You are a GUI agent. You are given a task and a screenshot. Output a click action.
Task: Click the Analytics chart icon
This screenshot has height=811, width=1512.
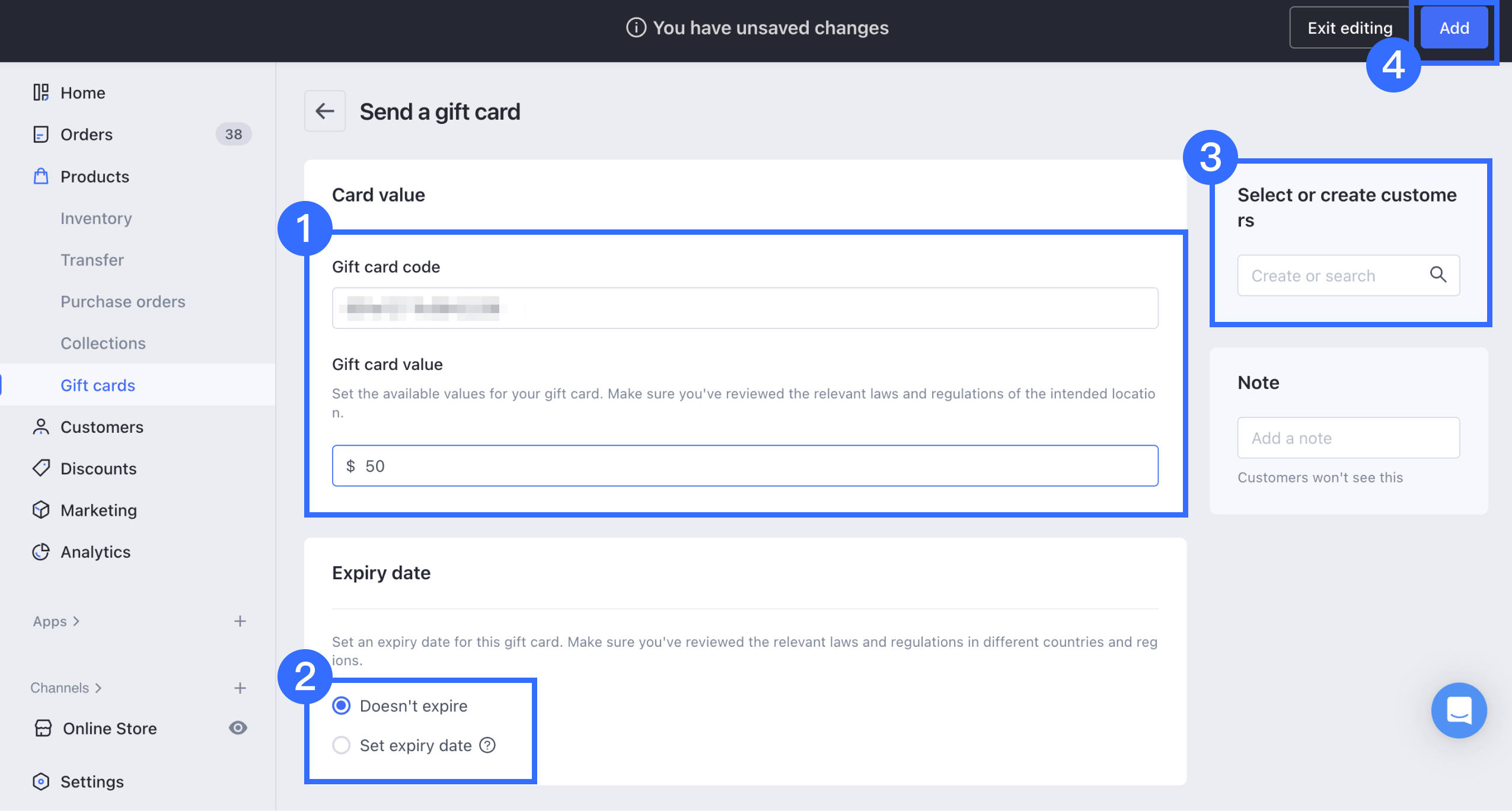[41, 552]
